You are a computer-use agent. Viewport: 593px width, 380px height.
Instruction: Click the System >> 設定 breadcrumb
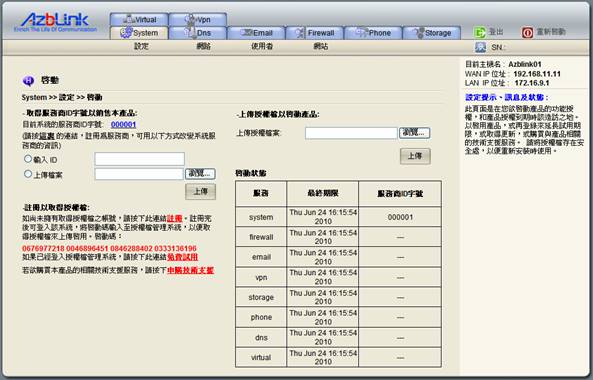[48, 97]
